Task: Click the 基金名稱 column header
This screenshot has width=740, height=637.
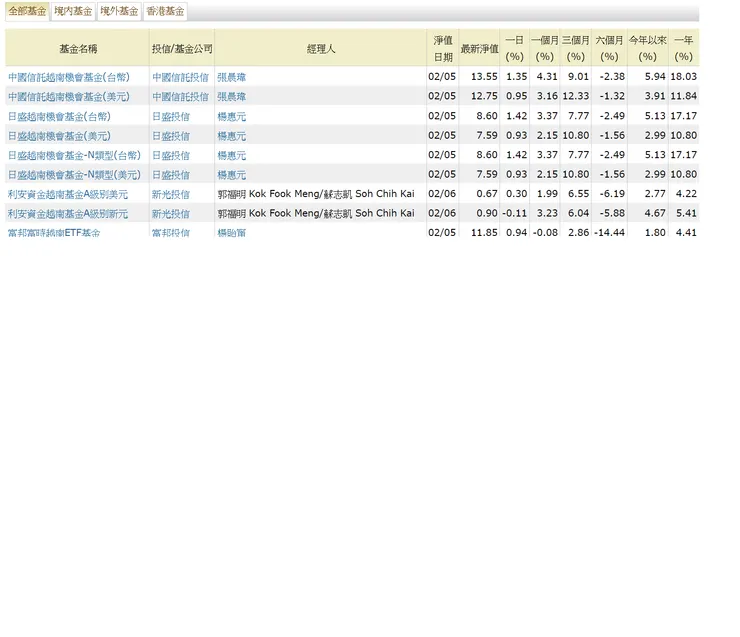Action: click(x=78, y=49)
